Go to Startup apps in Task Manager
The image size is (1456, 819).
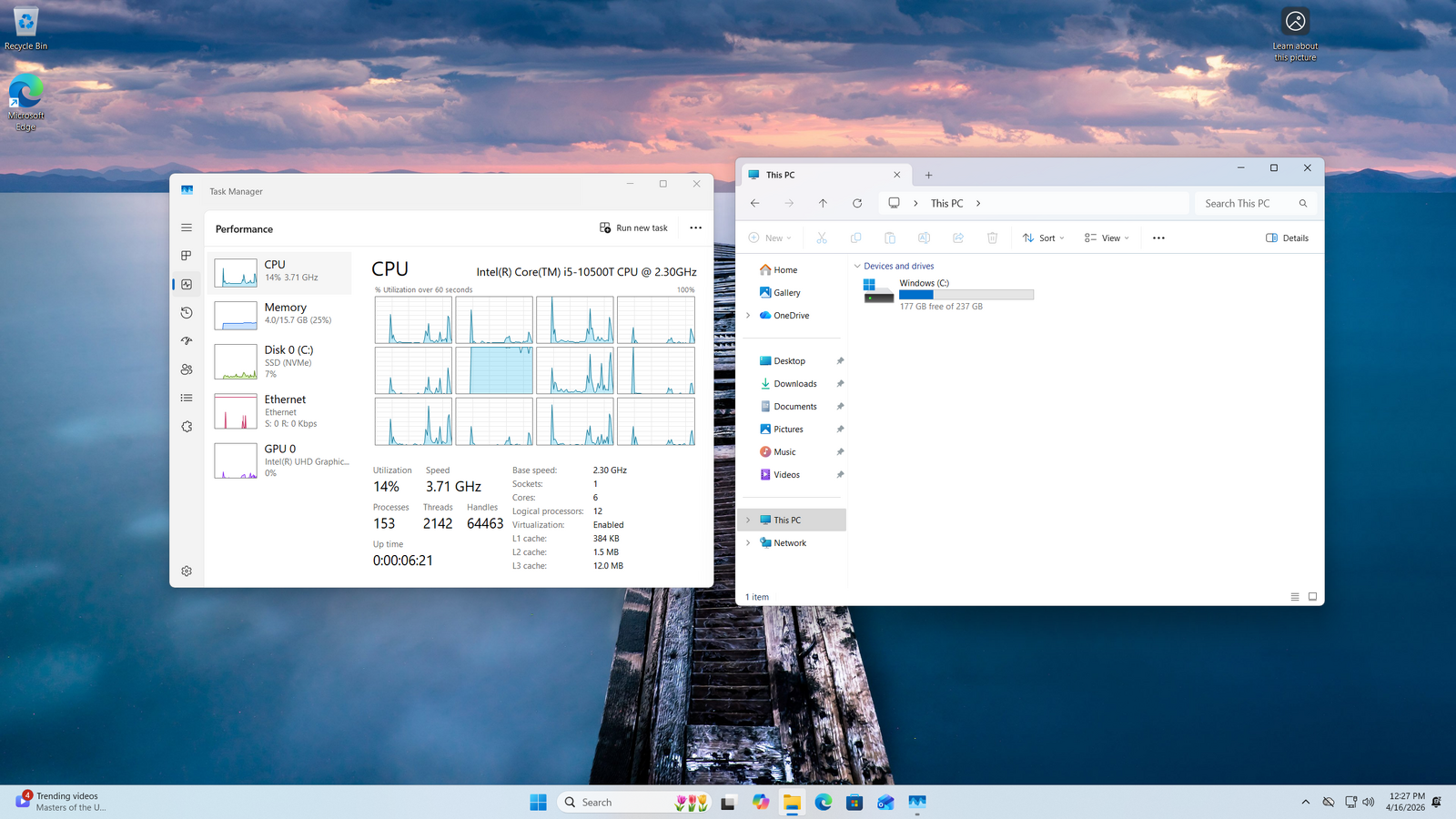(x=187, y=341)
